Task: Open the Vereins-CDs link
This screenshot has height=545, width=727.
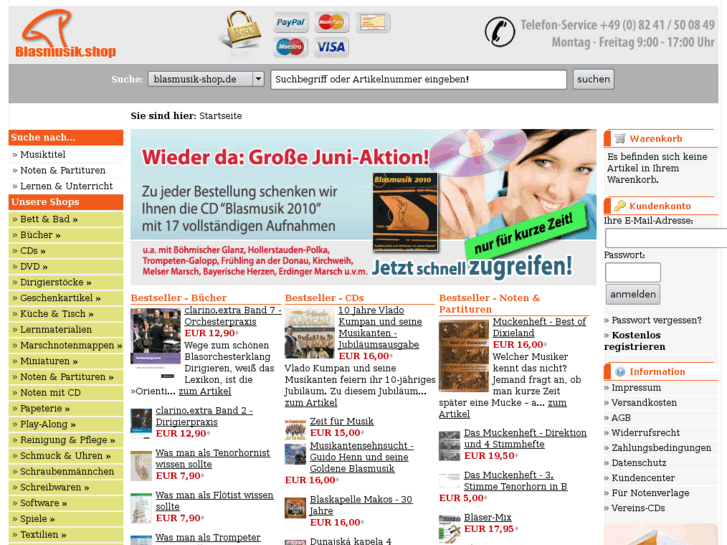Action: (x=638, y=508)
